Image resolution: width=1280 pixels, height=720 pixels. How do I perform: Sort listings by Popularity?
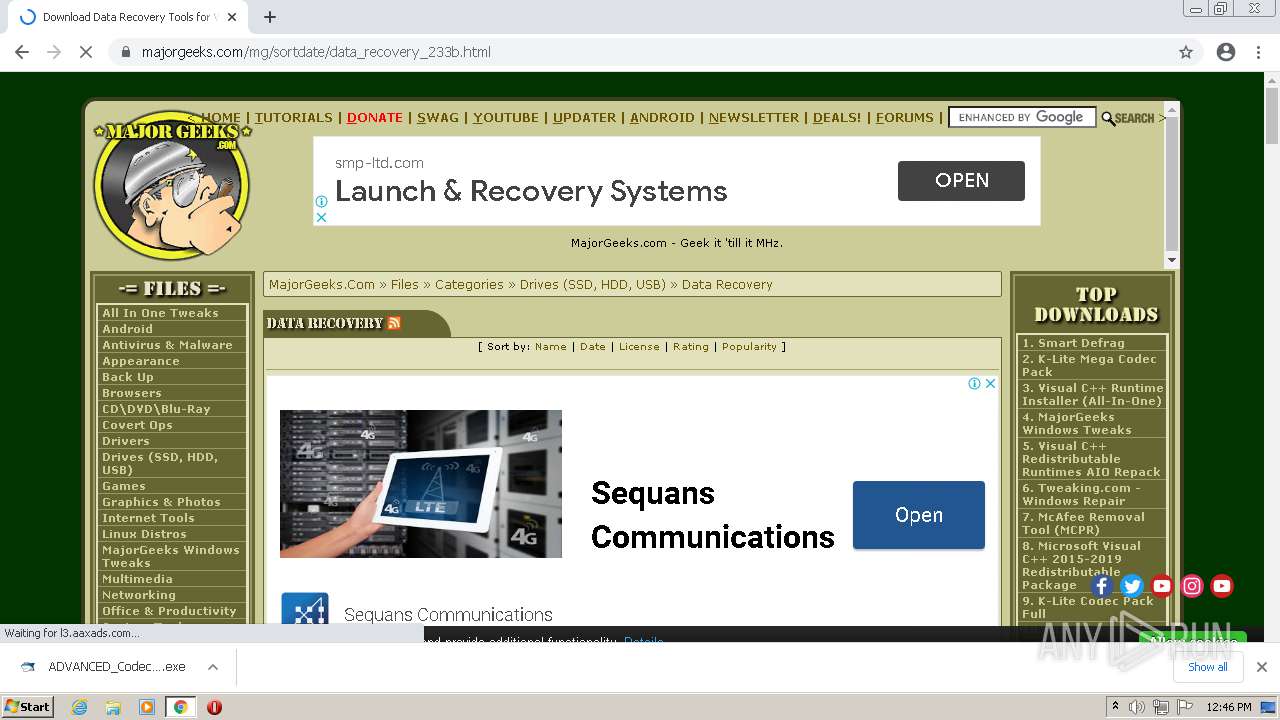click(749, 347)
